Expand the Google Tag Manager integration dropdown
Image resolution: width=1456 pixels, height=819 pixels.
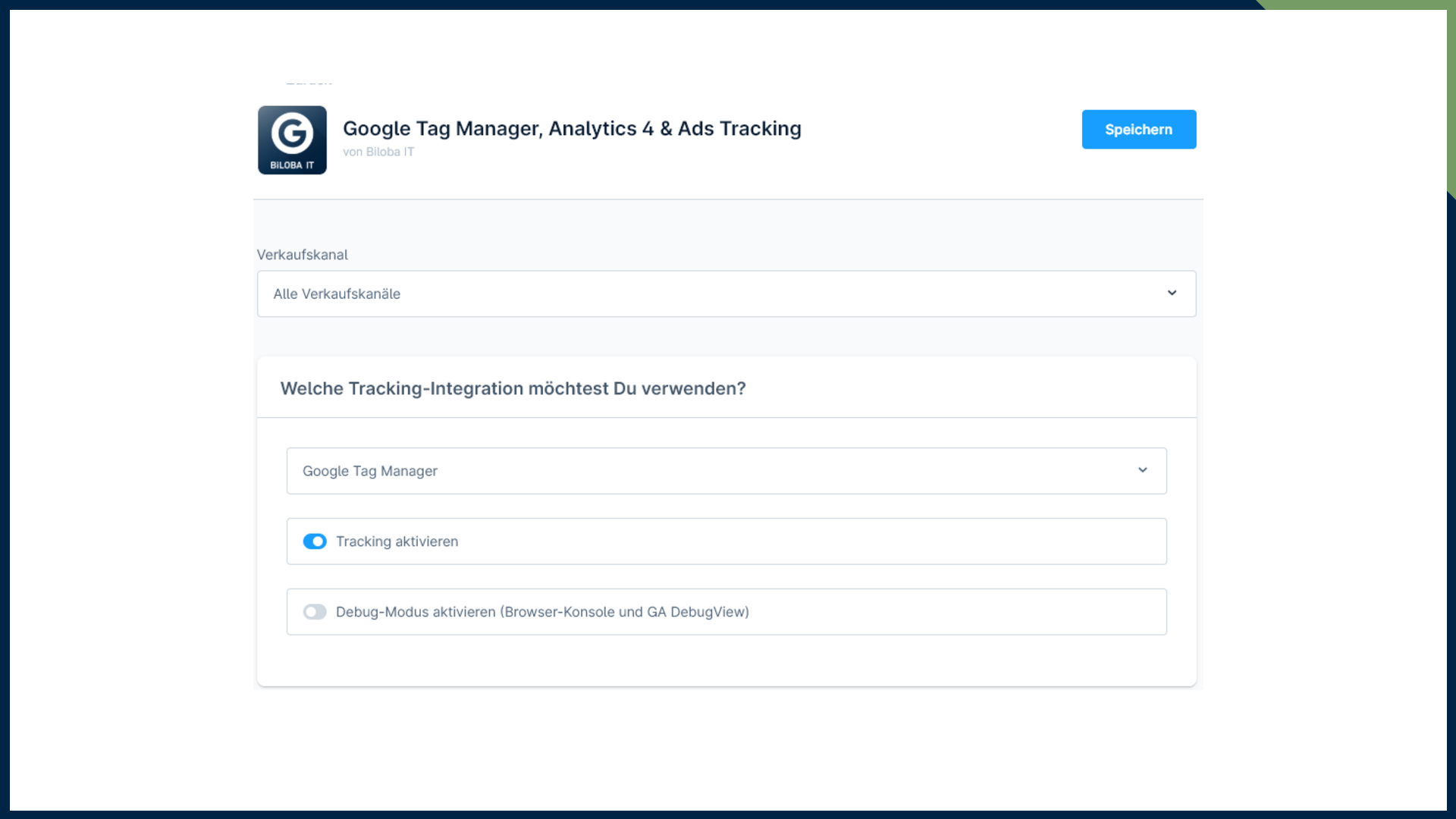point(726,471)
